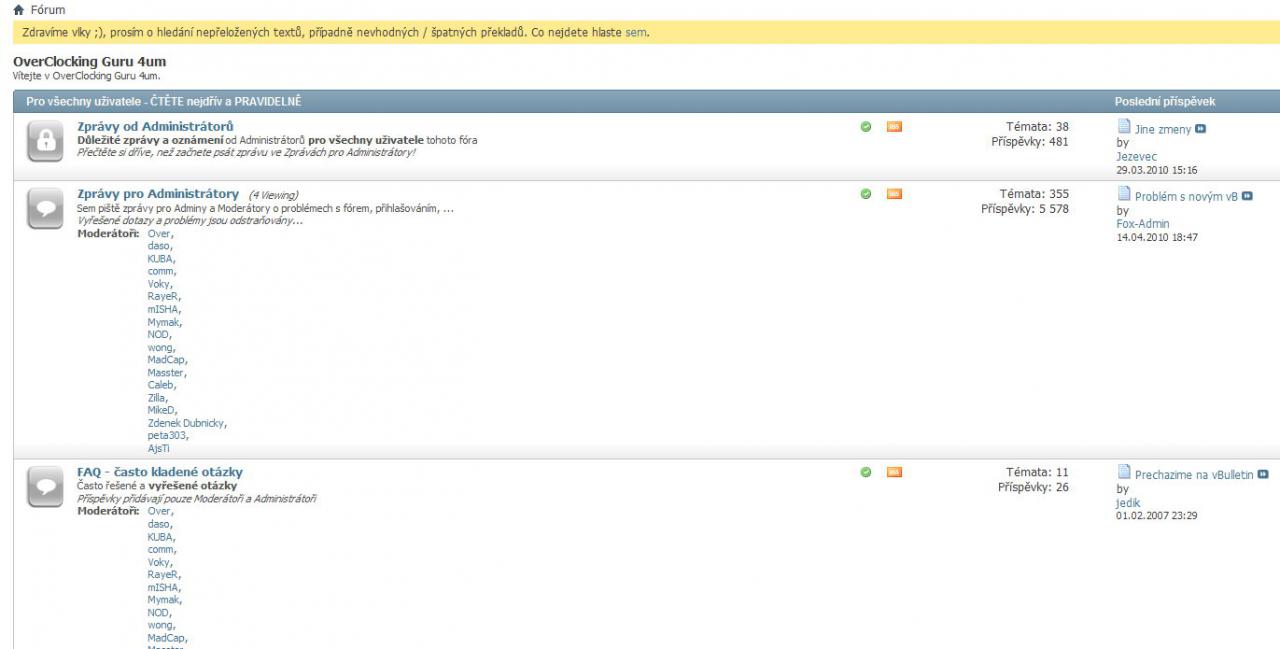This screenshot has width=1280, height=649.
Task: Click the 'sem' link in yellow notice
Action: click(636, 32)
